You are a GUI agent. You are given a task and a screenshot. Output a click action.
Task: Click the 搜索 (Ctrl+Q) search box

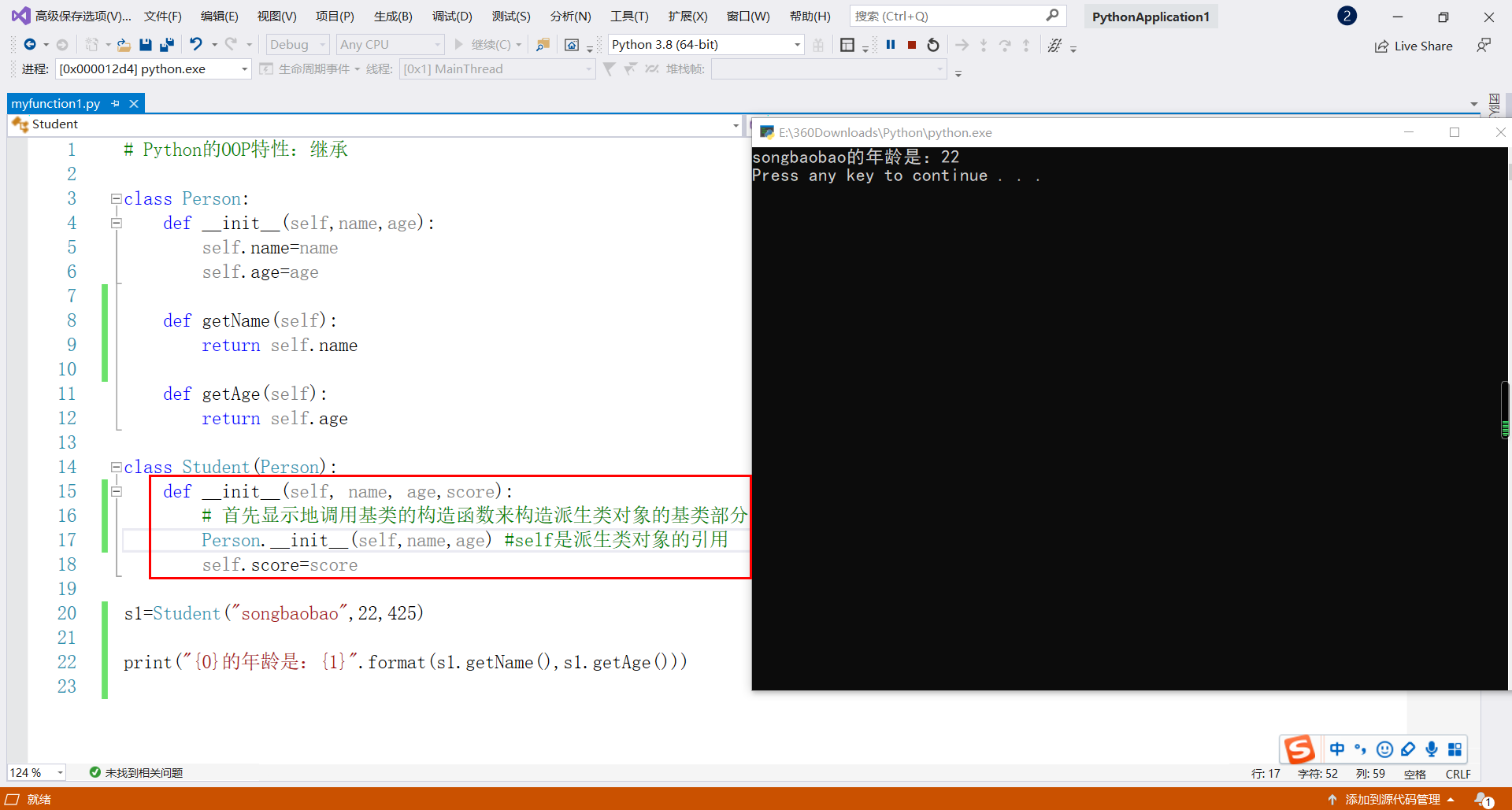click(x=945, y=15)
